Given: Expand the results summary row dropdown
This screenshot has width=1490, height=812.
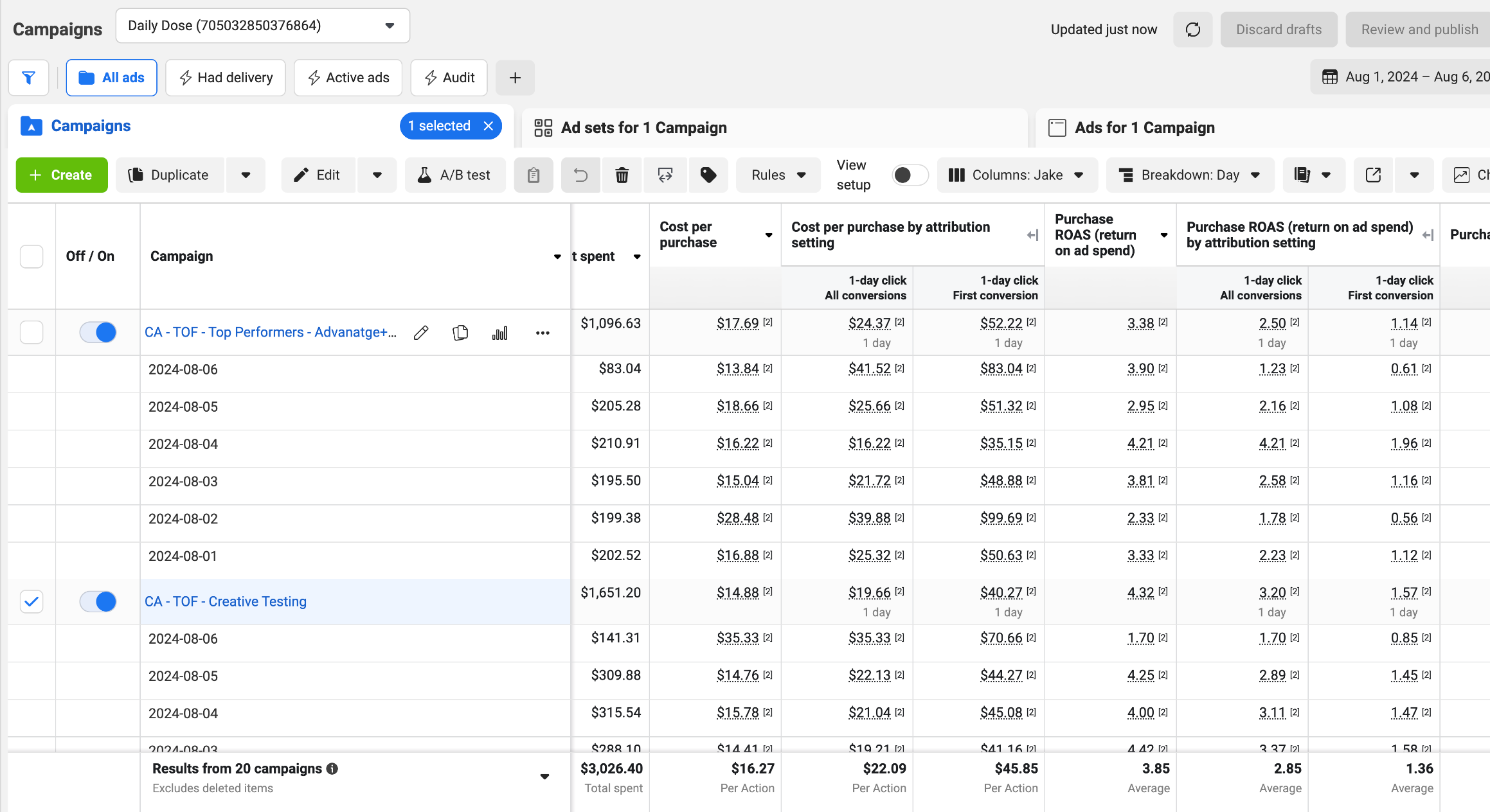Looking at the screenshot, I should click(544, 777).
